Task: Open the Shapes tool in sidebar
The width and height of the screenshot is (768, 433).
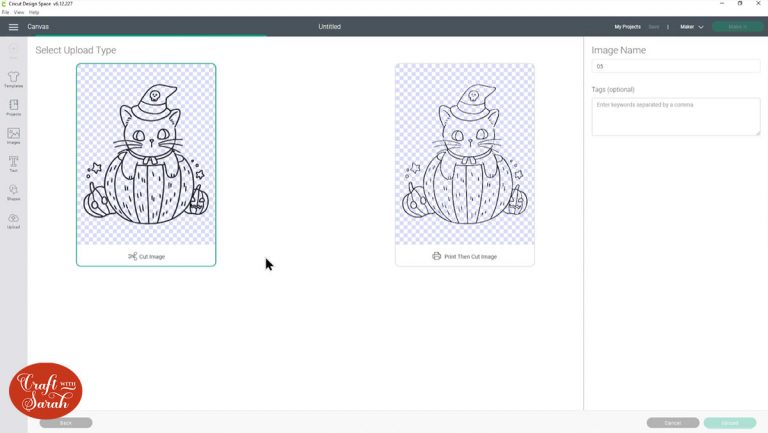Action: [13, 192]
